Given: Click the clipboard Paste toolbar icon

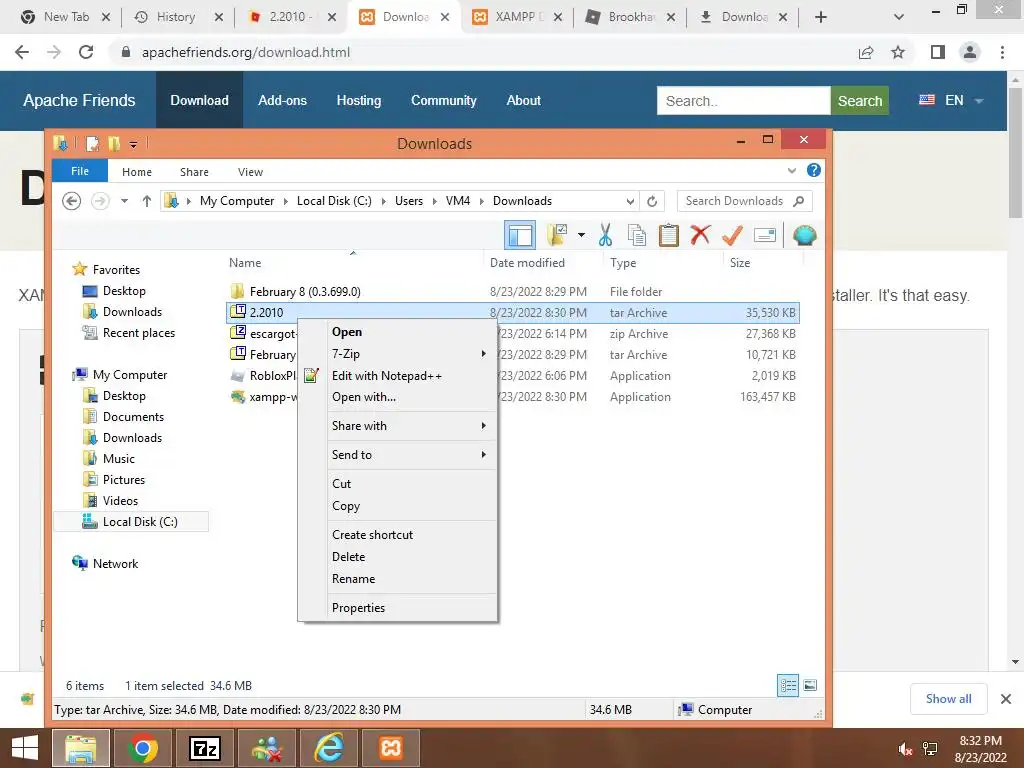Looking at the screenshot, I should pyautogui.click(x=668, y=235).
